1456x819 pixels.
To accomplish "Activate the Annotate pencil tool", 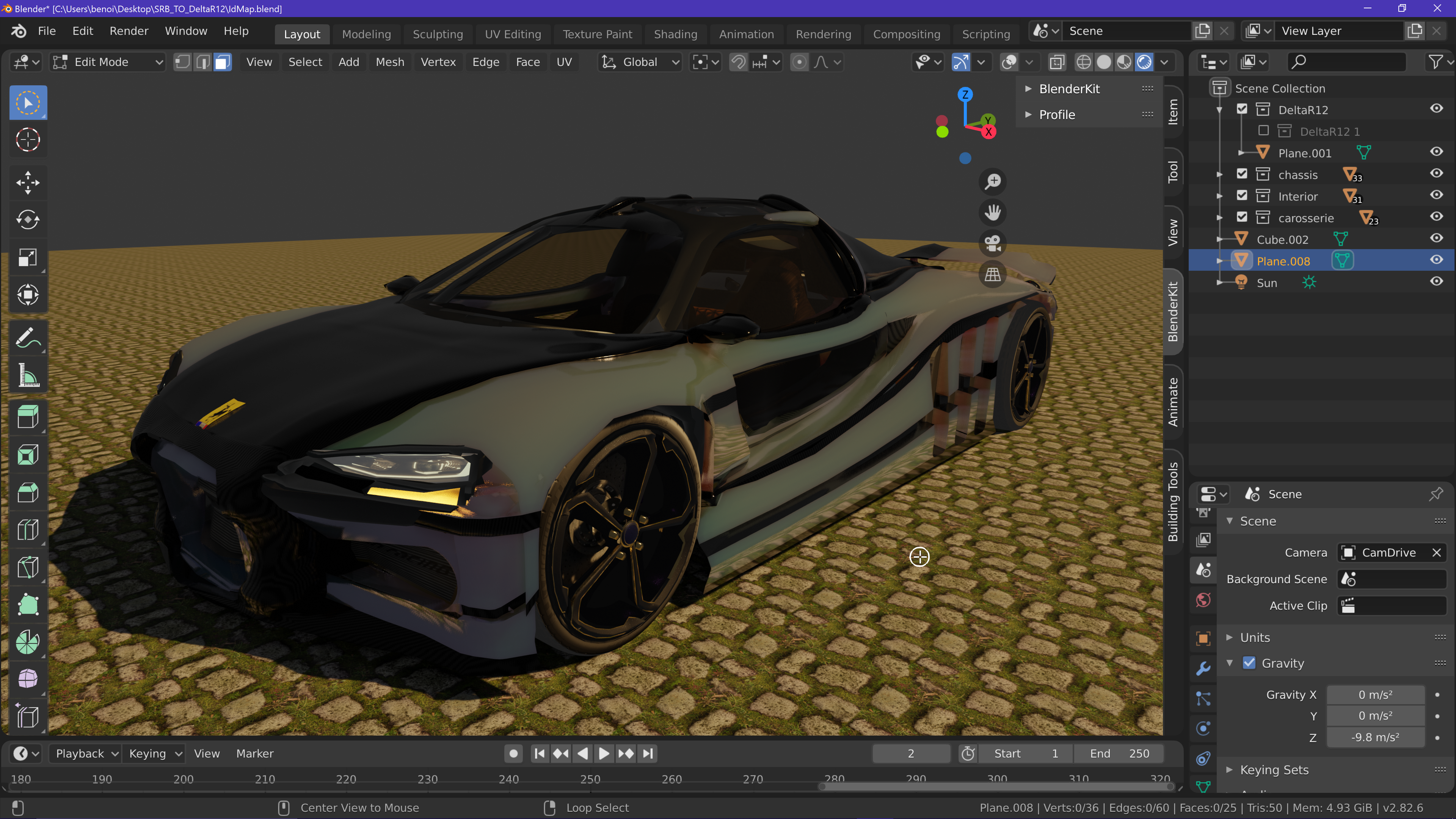I will pyautogui.click(x=27, y=338).
